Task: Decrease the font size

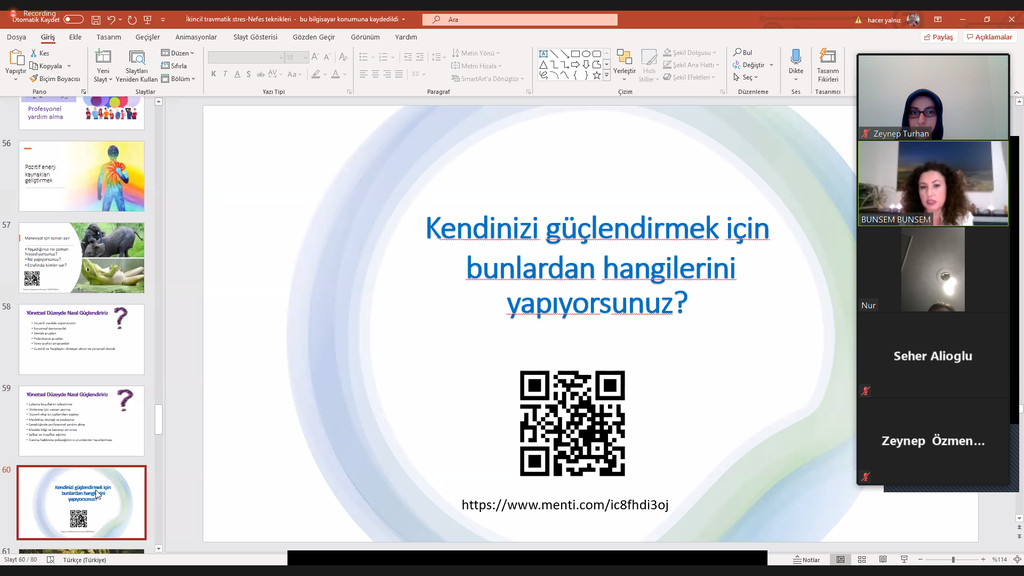Action: click(327, 57)
